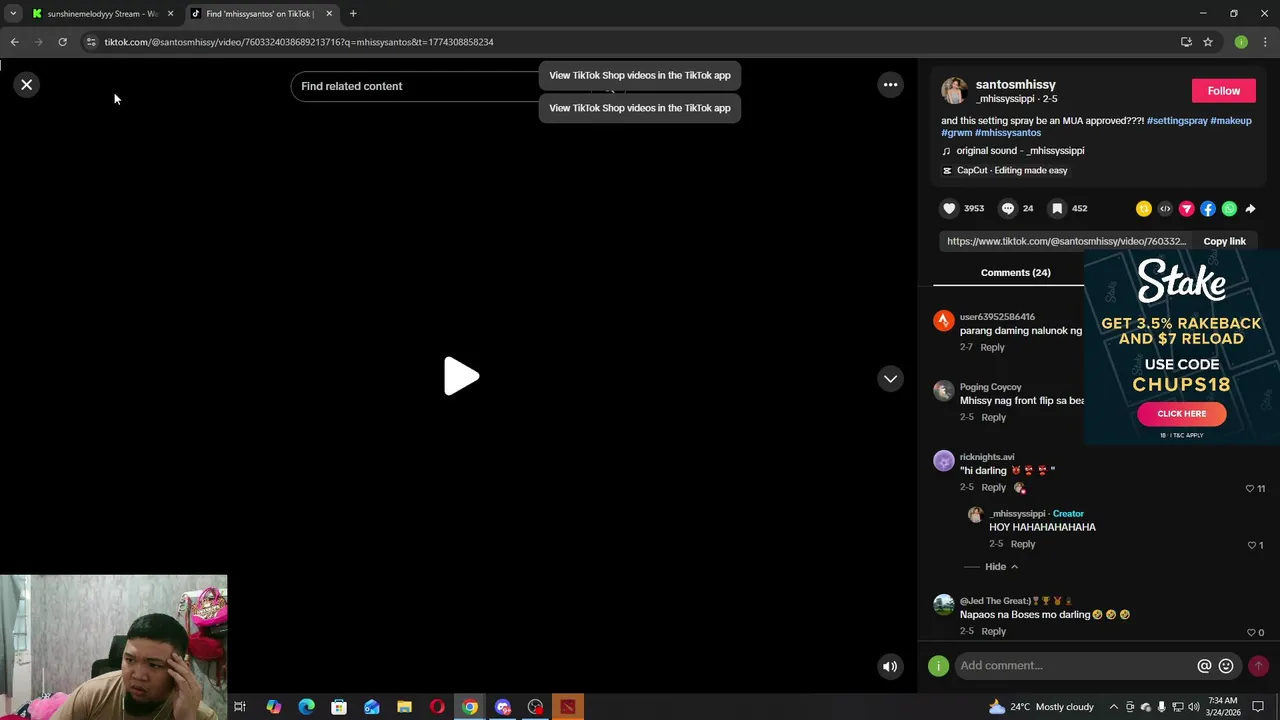Open Task View on the taskbar

pyautogui.click(x=240, y=707)
